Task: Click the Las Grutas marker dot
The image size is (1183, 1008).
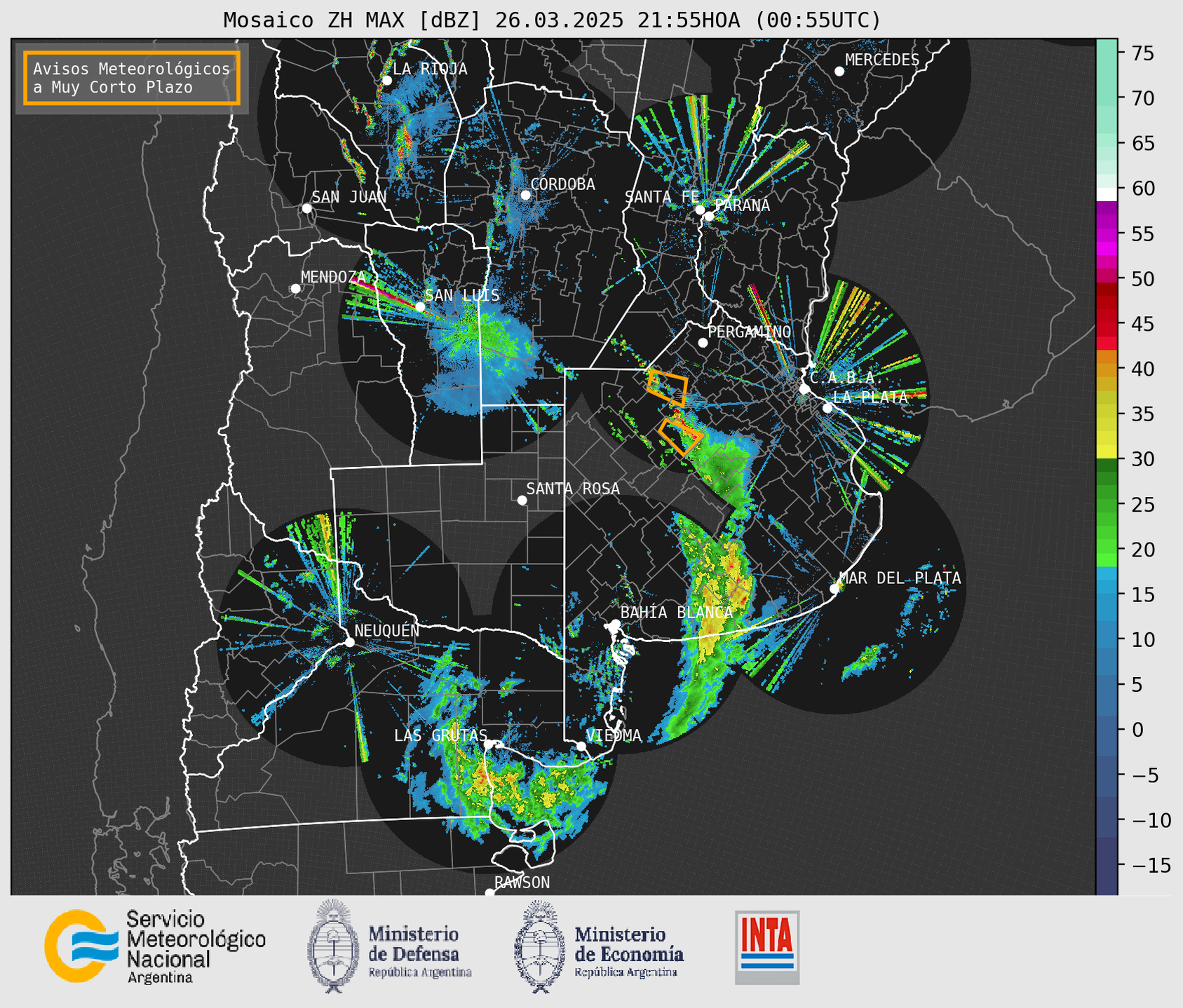Action: click(x=489, y=744)
